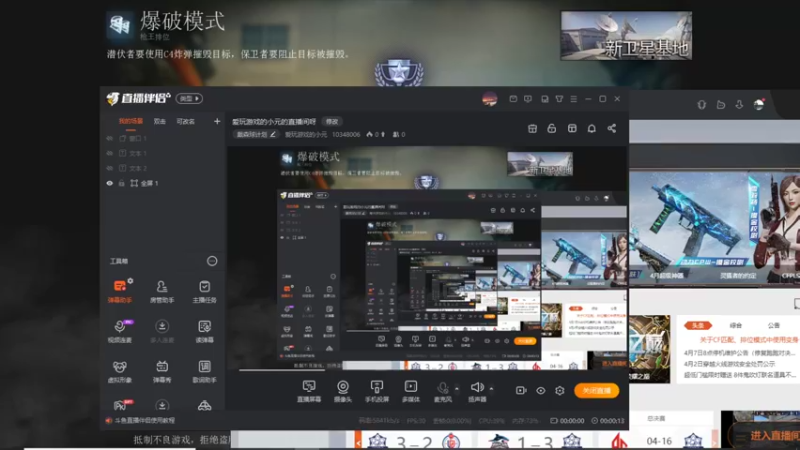Select 综合 tab in background news panel
The height and width of the screenshot is (450, 800).
[736, 325]
